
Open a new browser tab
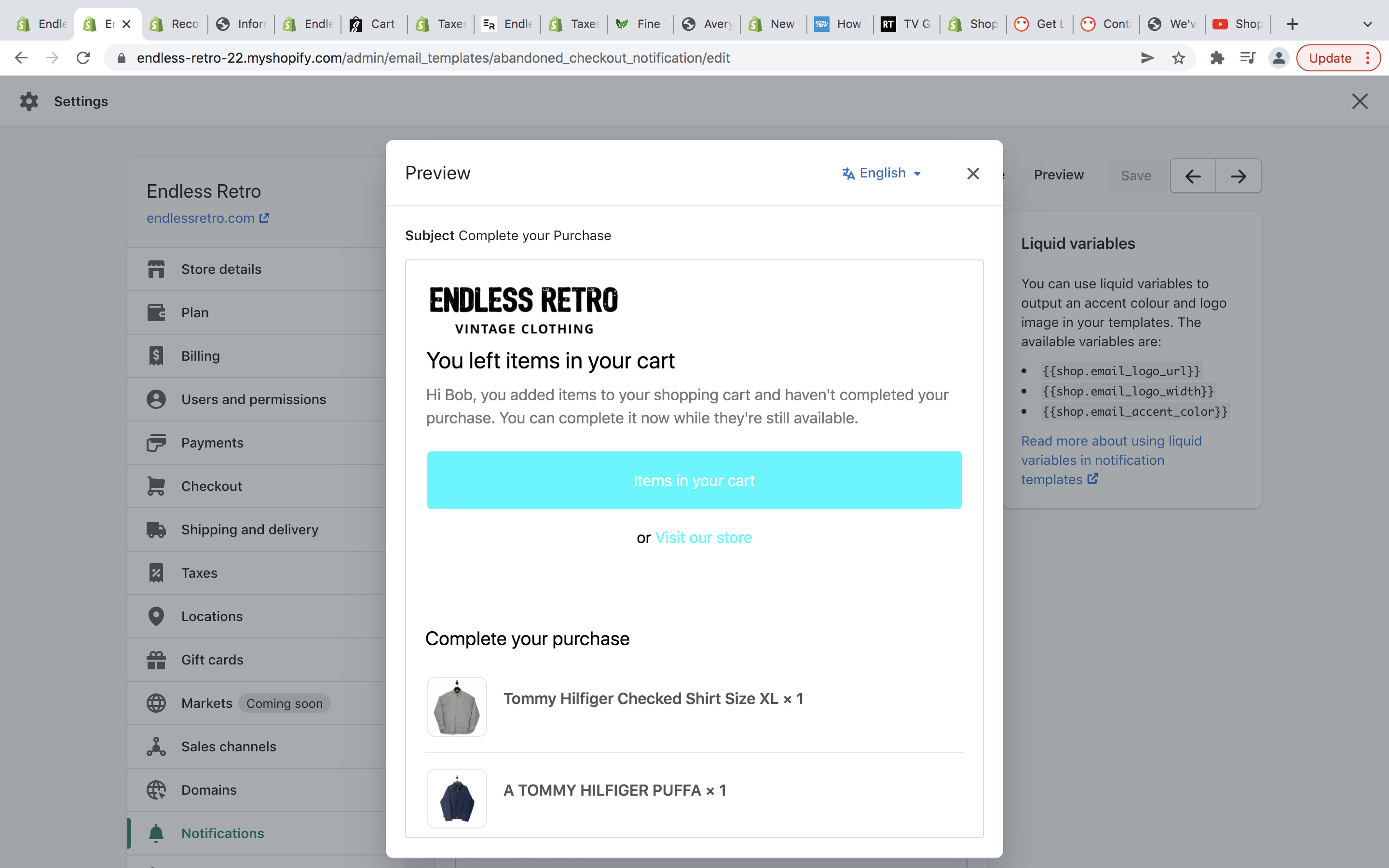click(x=1292, y=24)
